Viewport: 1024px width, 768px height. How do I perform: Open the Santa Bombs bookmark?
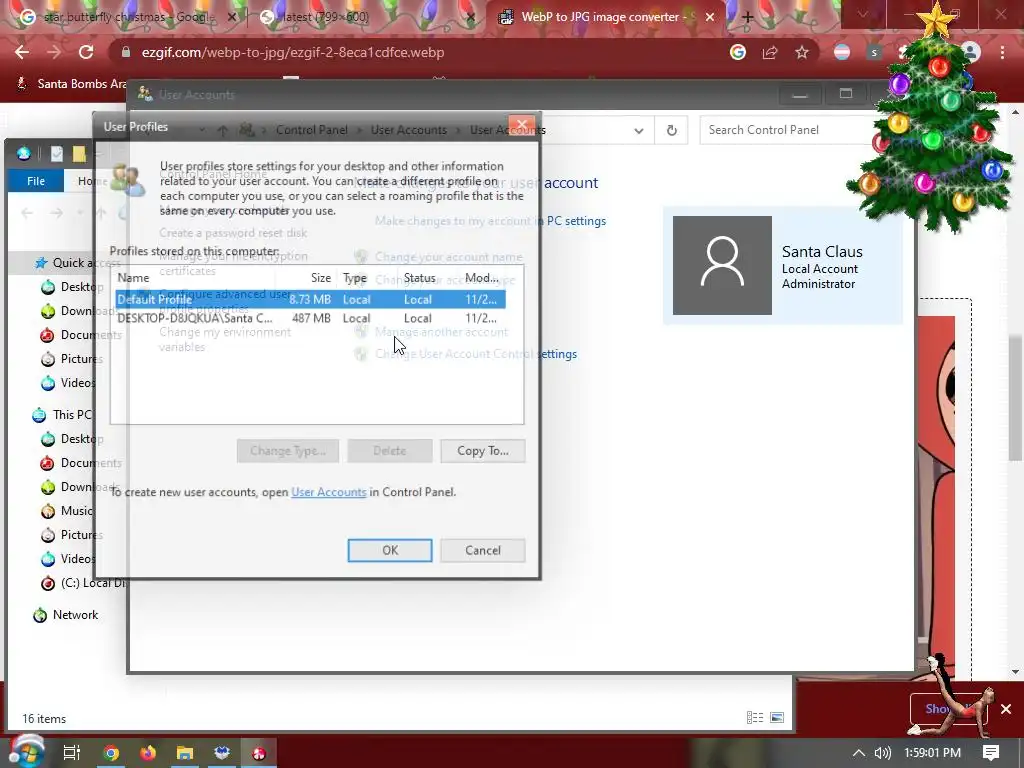point(73,84)
